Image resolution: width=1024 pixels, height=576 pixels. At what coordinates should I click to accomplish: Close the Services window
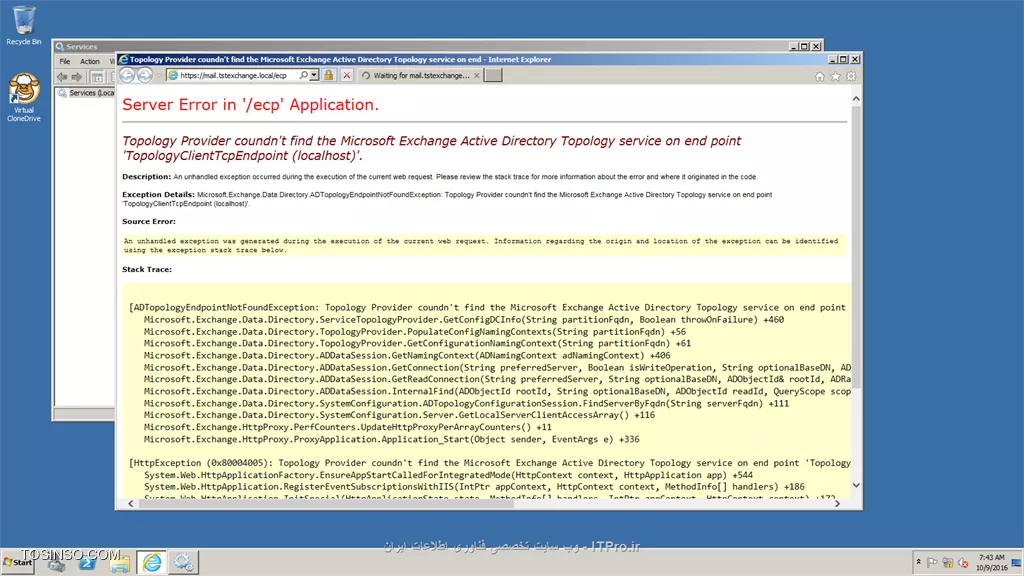coord(816,46)
